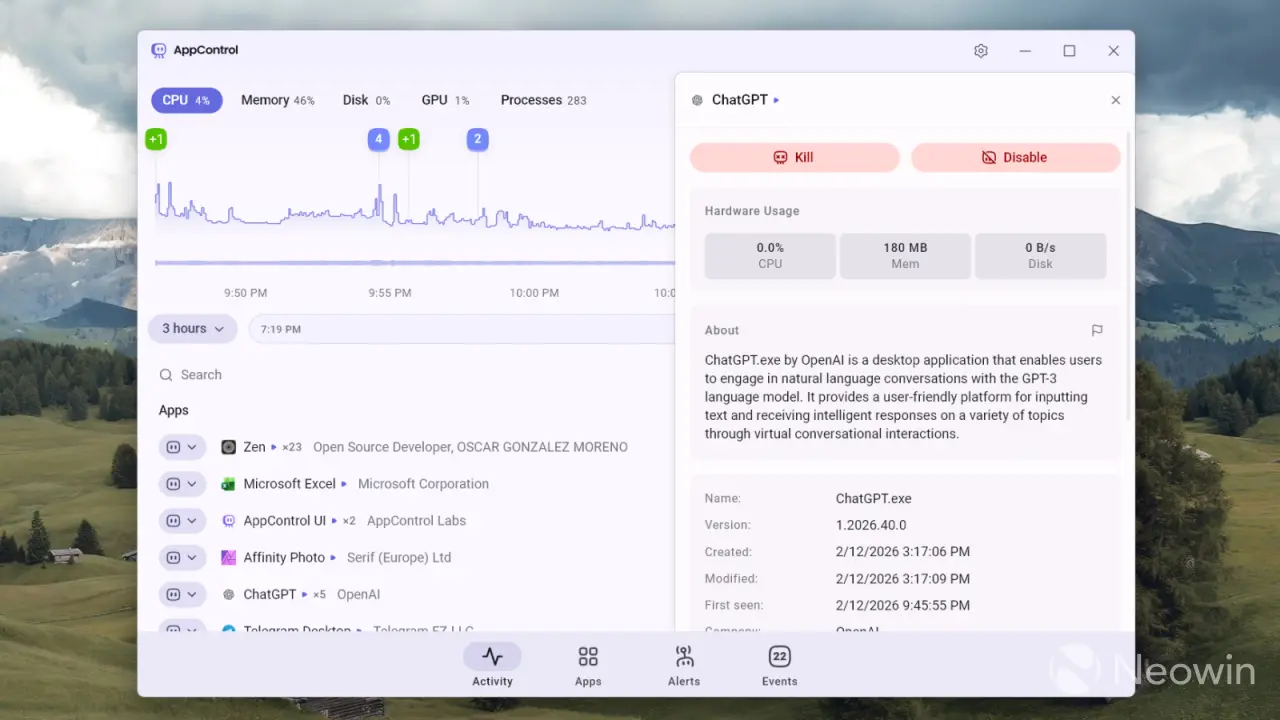Expand the ChatGPT app entry chevron
This screenshot has height=720, width=1280.
click(192, 594)
